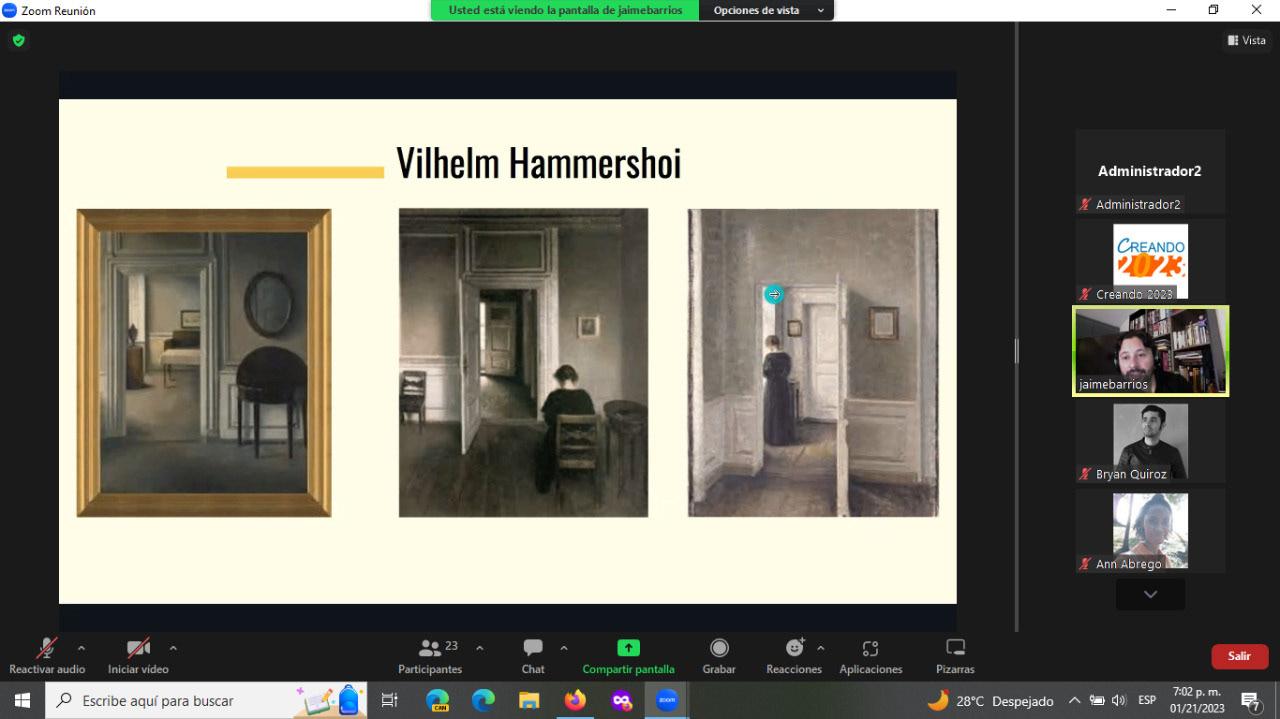The image size is (1280, 719).
Task: Click the volume speaker tray icon
Action: 1119,700
